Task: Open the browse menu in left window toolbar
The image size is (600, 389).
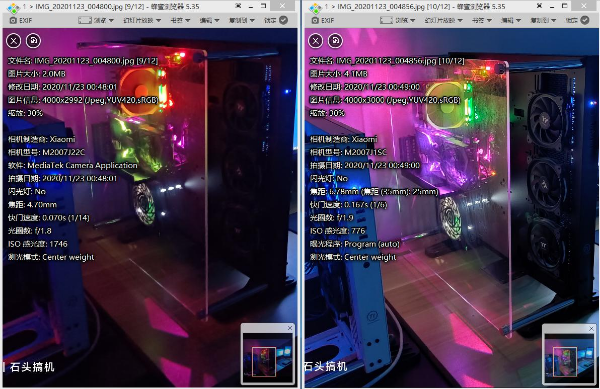Action: coord(103,20)
